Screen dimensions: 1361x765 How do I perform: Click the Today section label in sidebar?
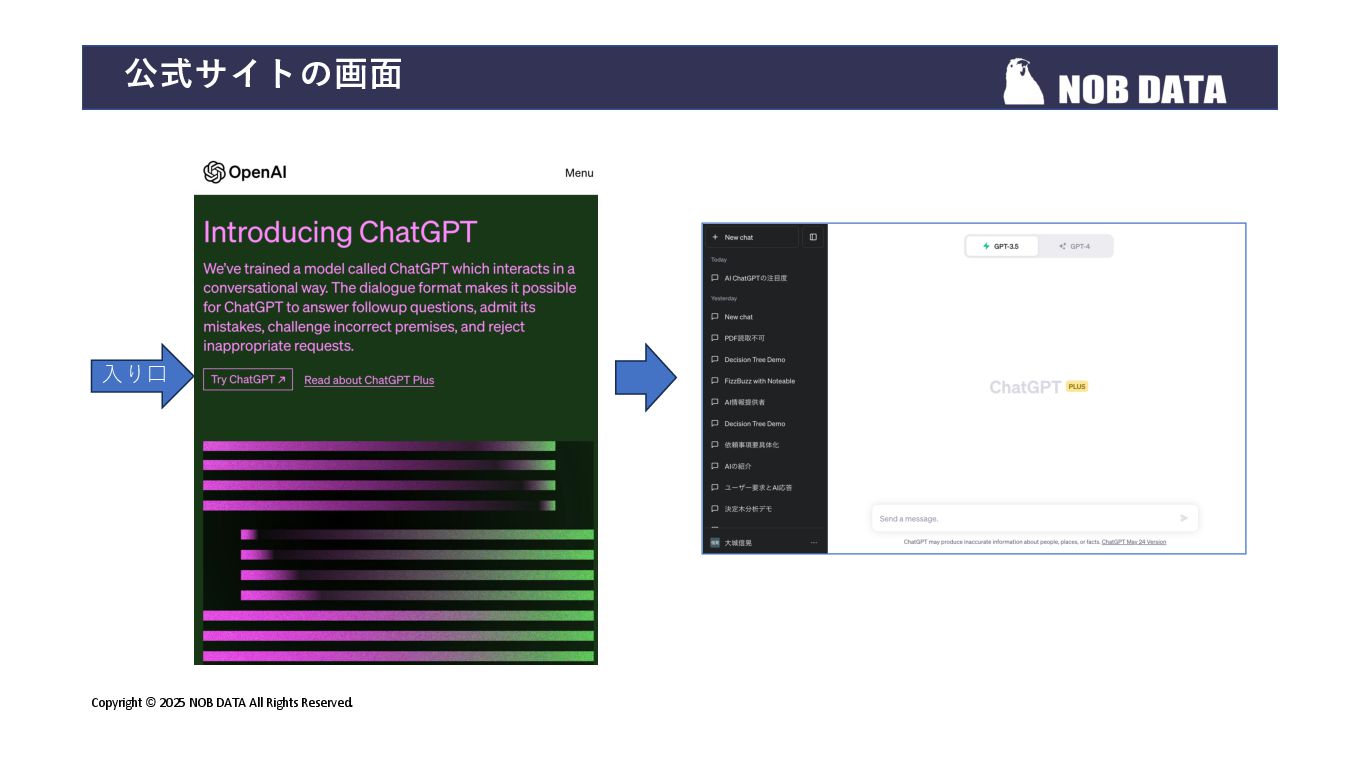(x=719, y=260)
